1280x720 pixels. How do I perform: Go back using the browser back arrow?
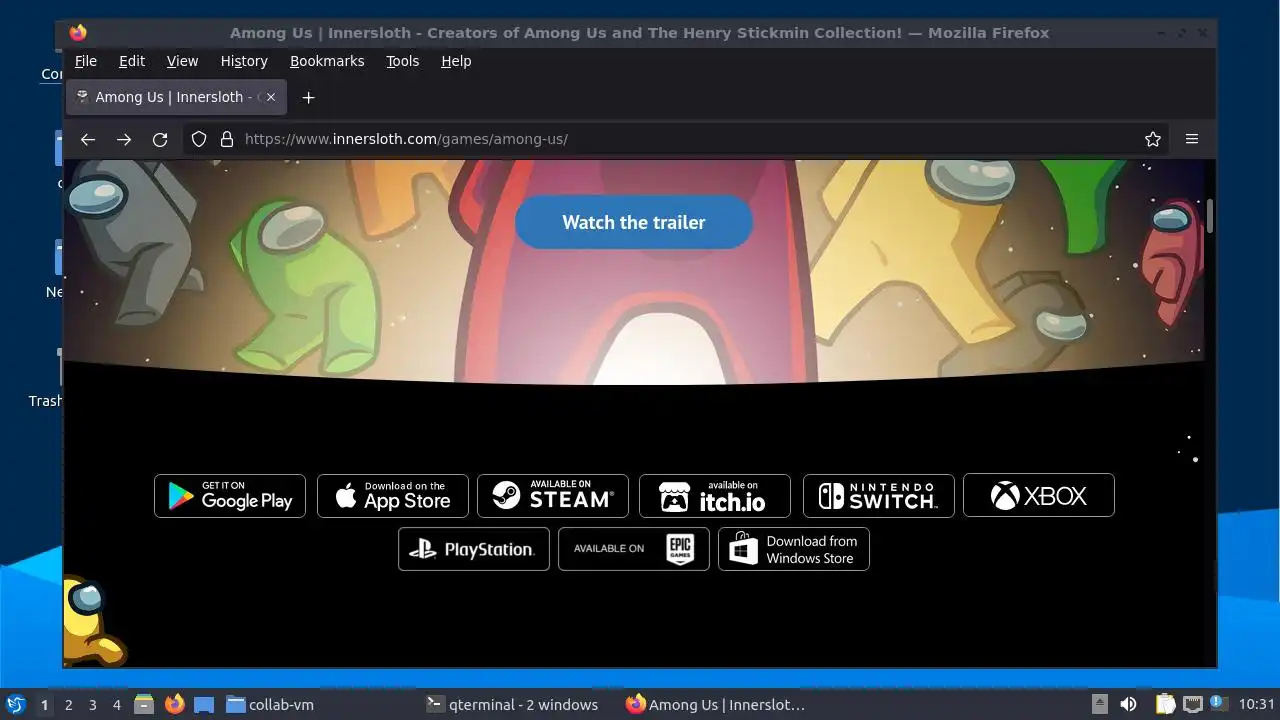(x=88, y=139)
